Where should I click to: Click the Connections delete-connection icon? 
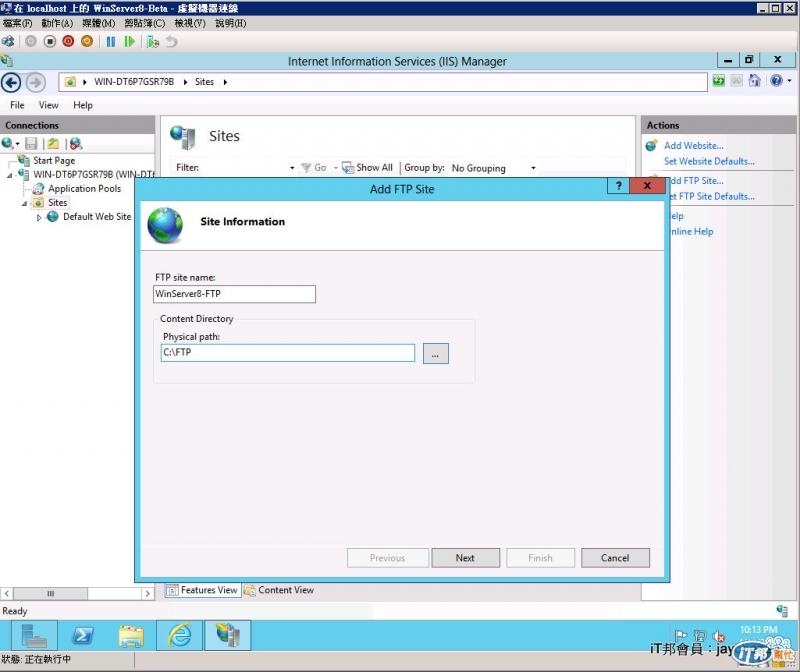click(76, 144)
